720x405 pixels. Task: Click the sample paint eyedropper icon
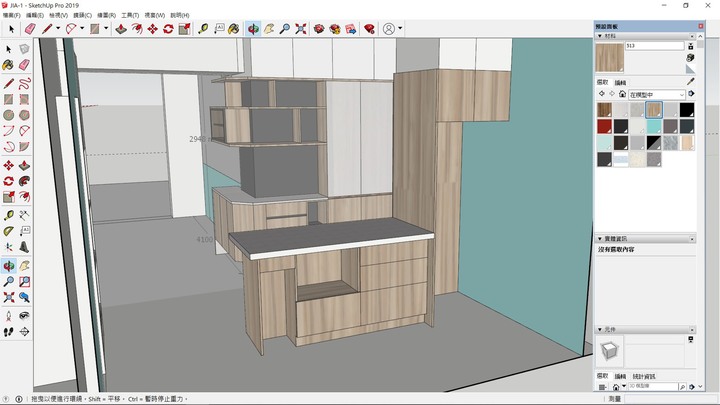click(x=690, y=82)
